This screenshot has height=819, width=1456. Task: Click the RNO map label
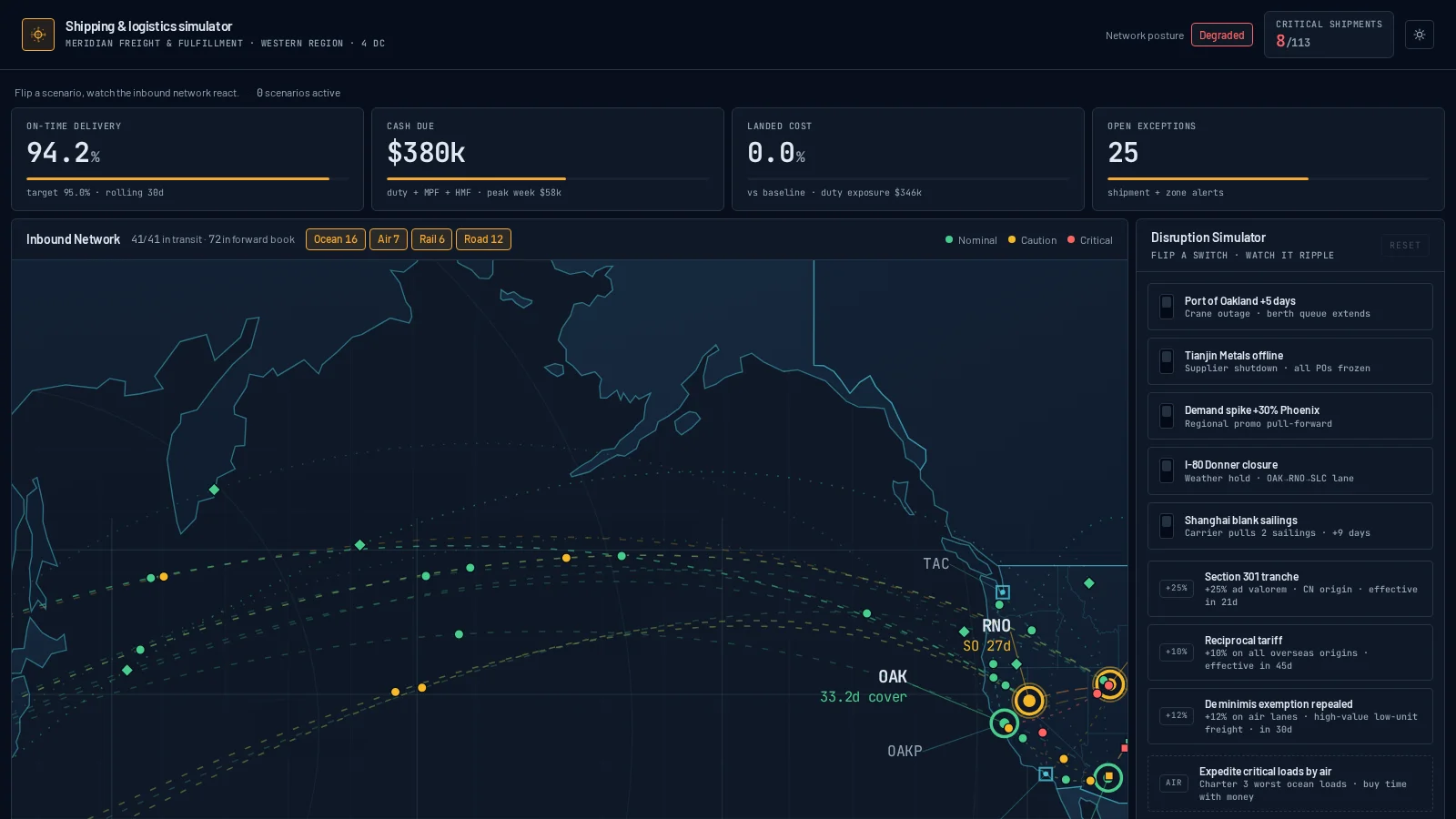coord(996,625)
